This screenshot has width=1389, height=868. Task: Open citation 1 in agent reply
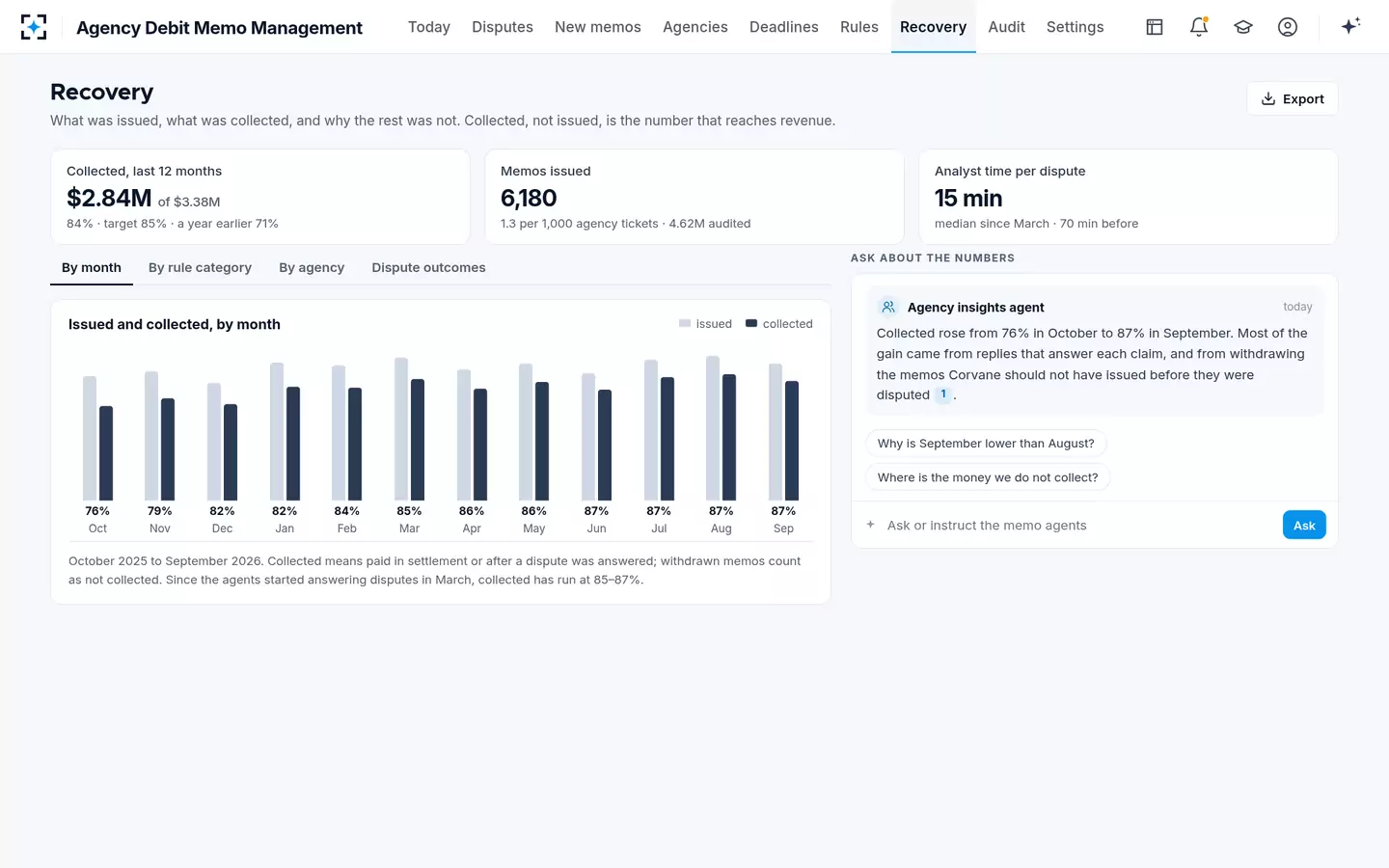943,394
